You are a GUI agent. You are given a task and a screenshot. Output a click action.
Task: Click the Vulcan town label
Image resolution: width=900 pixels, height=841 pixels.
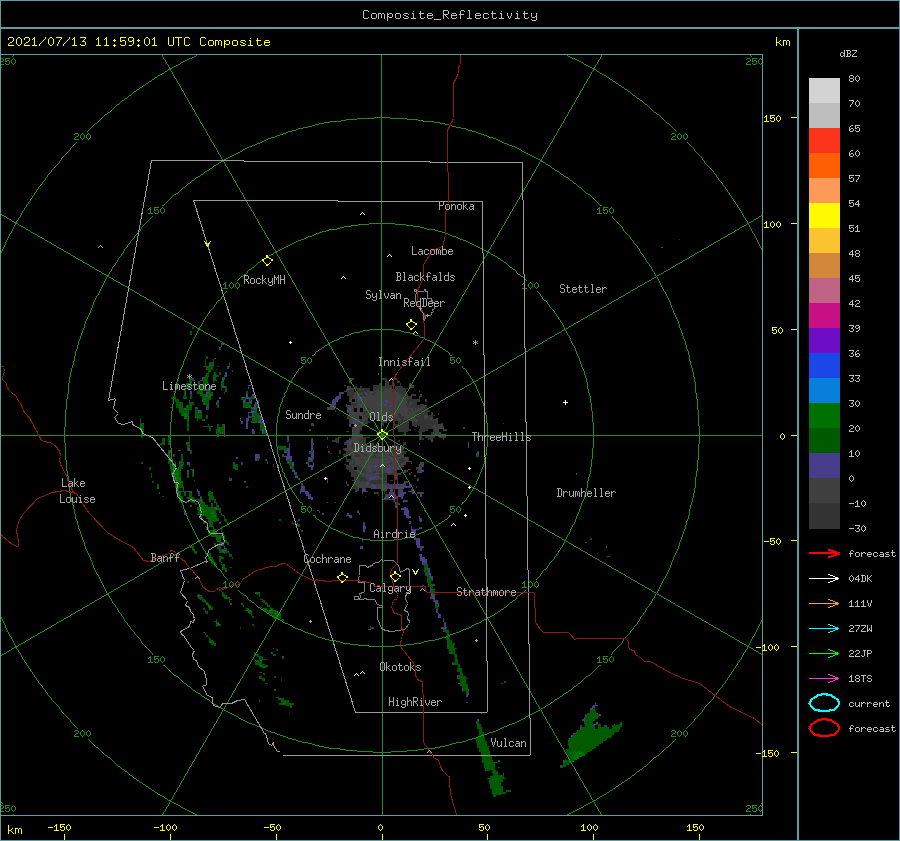pos(509,743)
